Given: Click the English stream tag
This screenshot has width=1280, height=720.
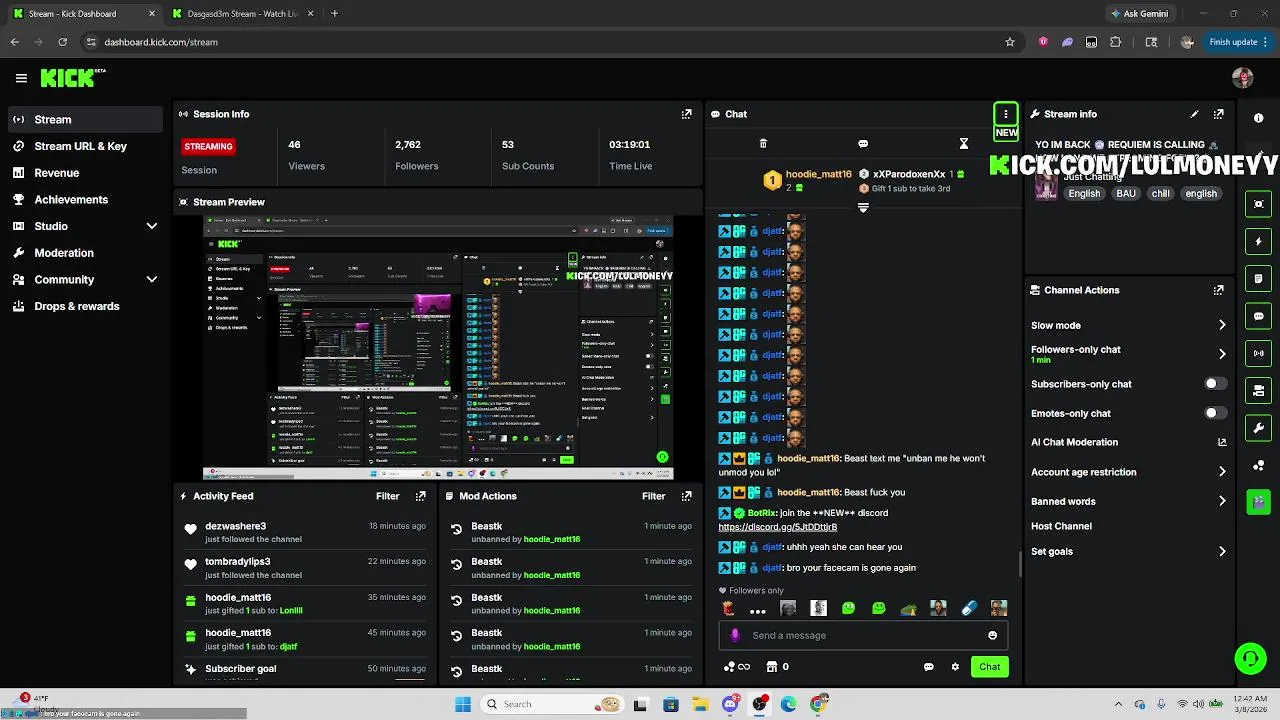Looking at the screenshot, I should (1084, 194).
